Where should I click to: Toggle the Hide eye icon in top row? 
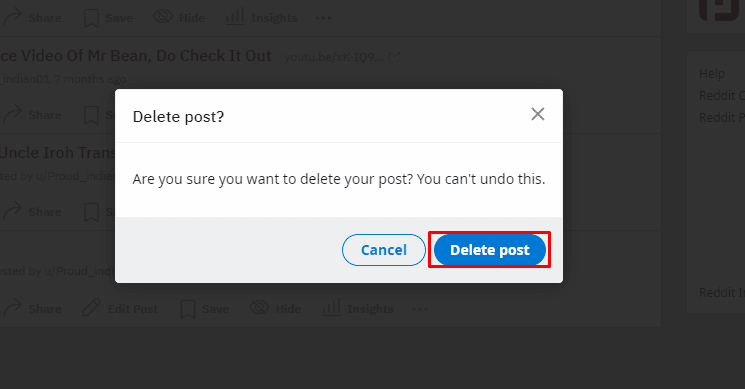tap(163, 17)
